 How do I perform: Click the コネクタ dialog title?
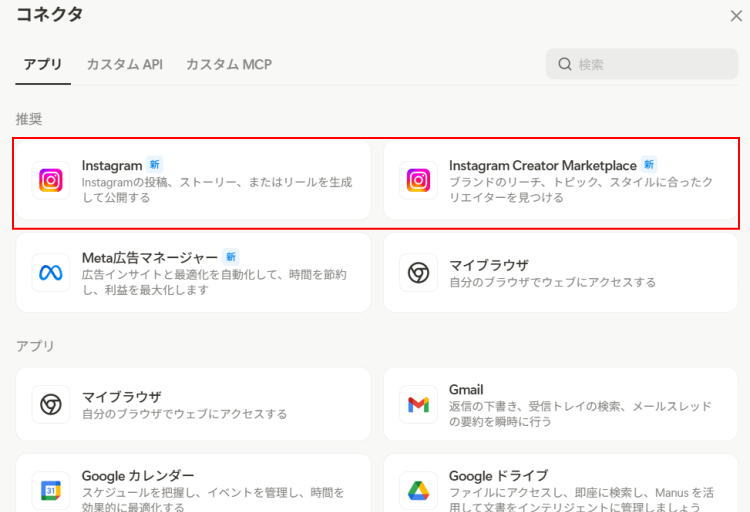click(x=49, y=14)
